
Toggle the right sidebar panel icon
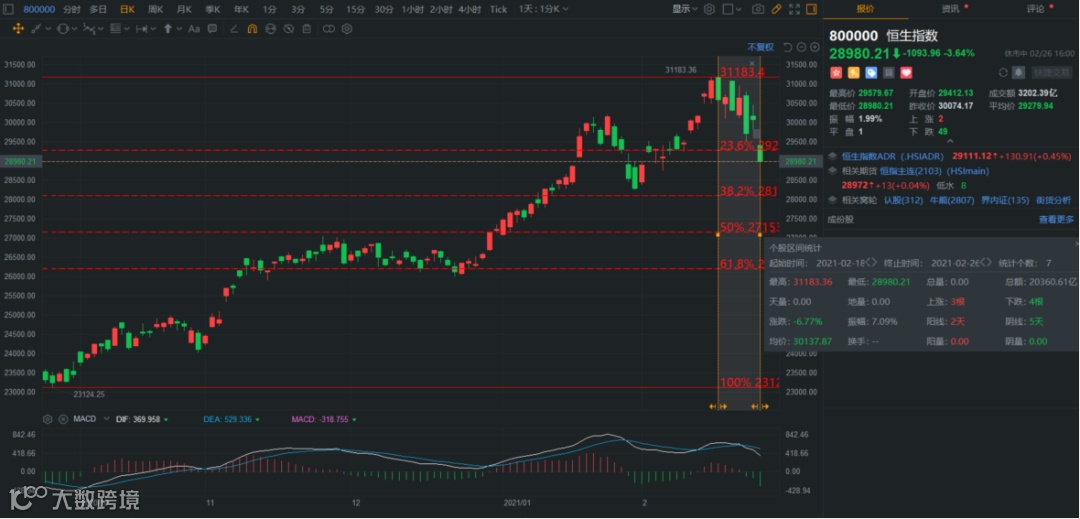(811, 9)
